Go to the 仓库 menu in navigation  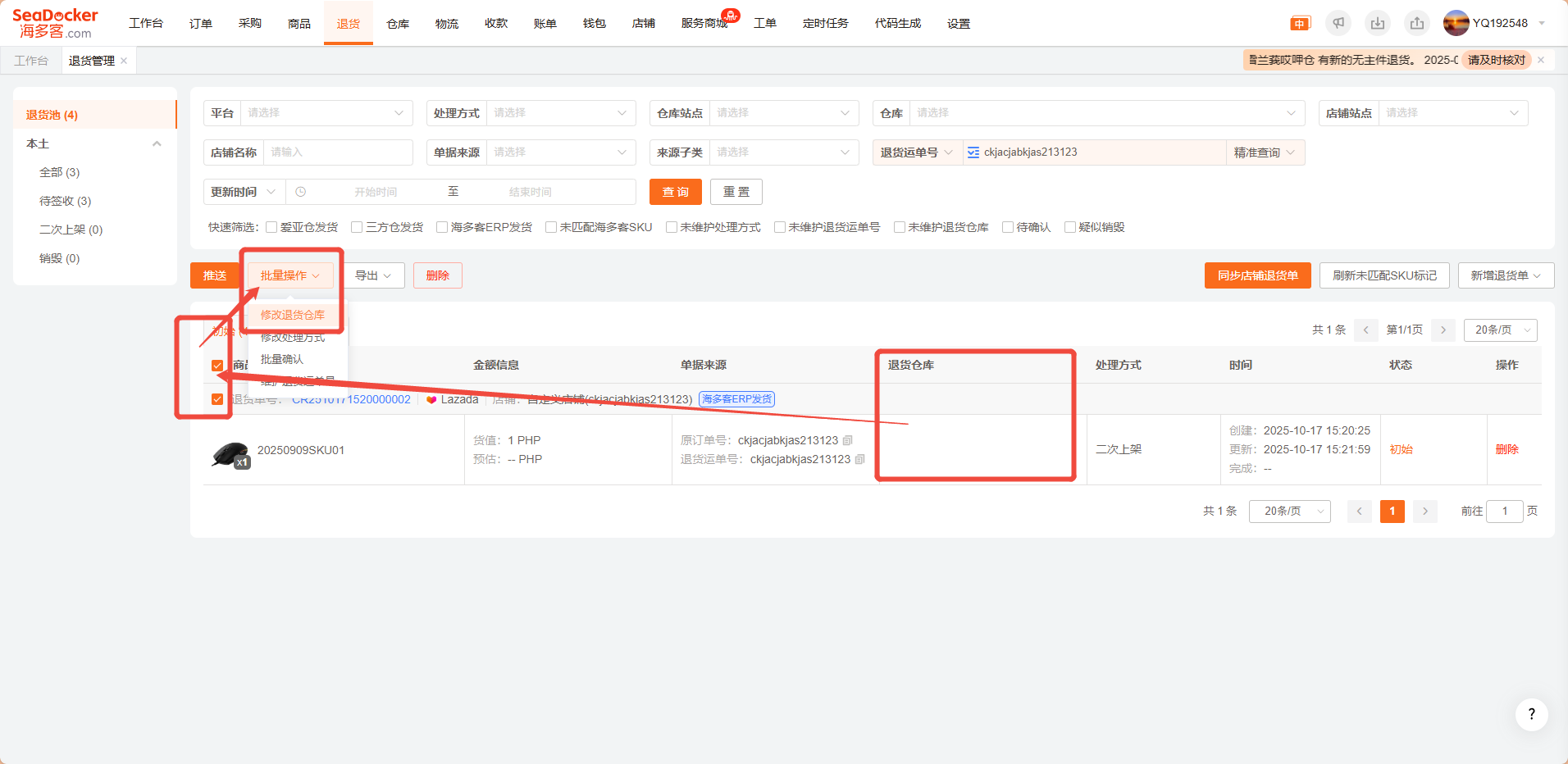tap(398, 24)
